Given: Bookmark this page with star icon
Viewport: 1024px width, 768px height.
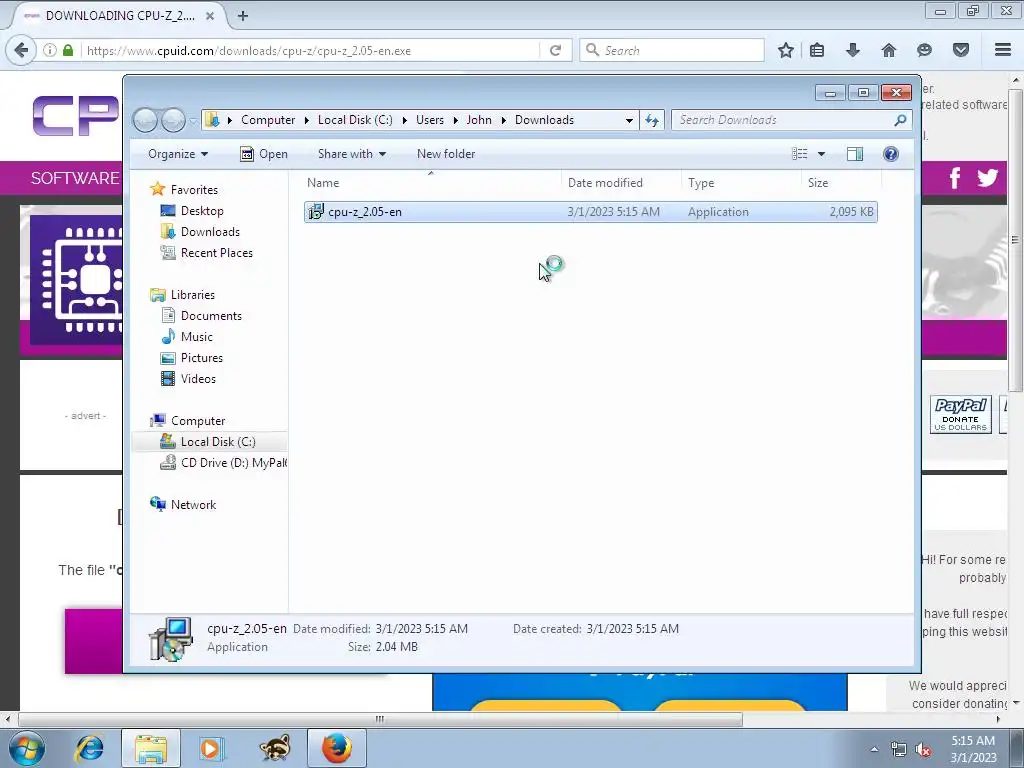Looking at the screenshot, I should click(786, 50).
